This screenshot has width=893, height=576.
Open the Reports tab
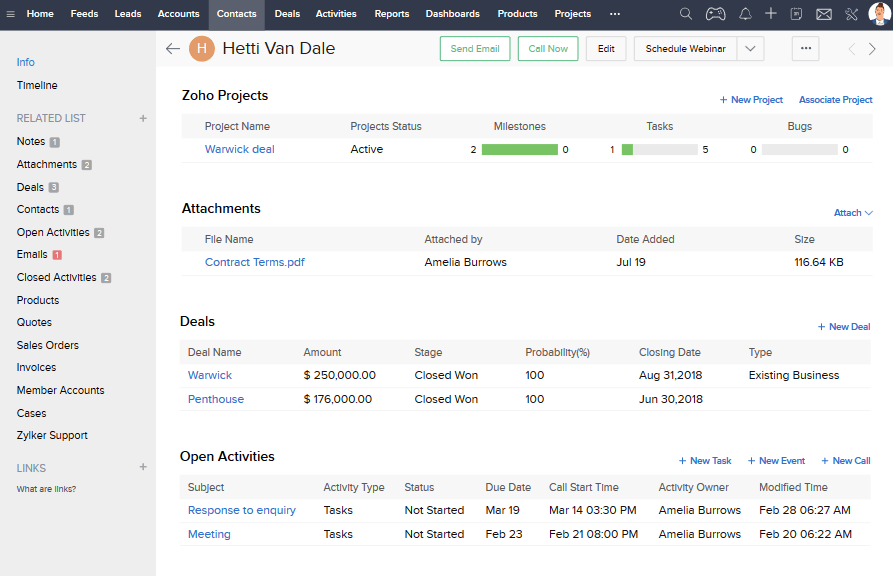(x=391, y=14)
